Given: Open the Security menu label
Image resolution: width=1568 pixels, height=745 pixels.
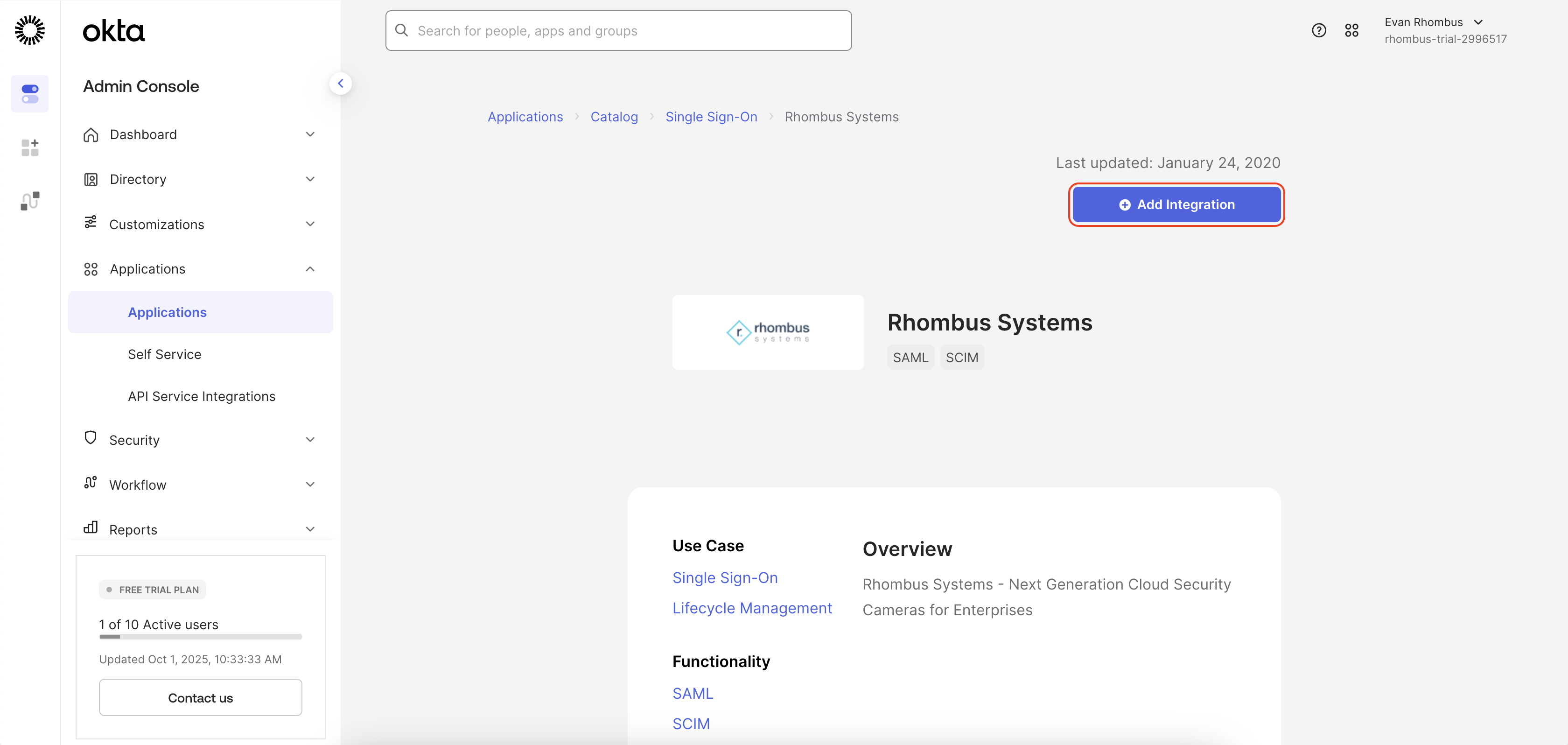Looking at the screenshot, I should click(x=134, y=440).
